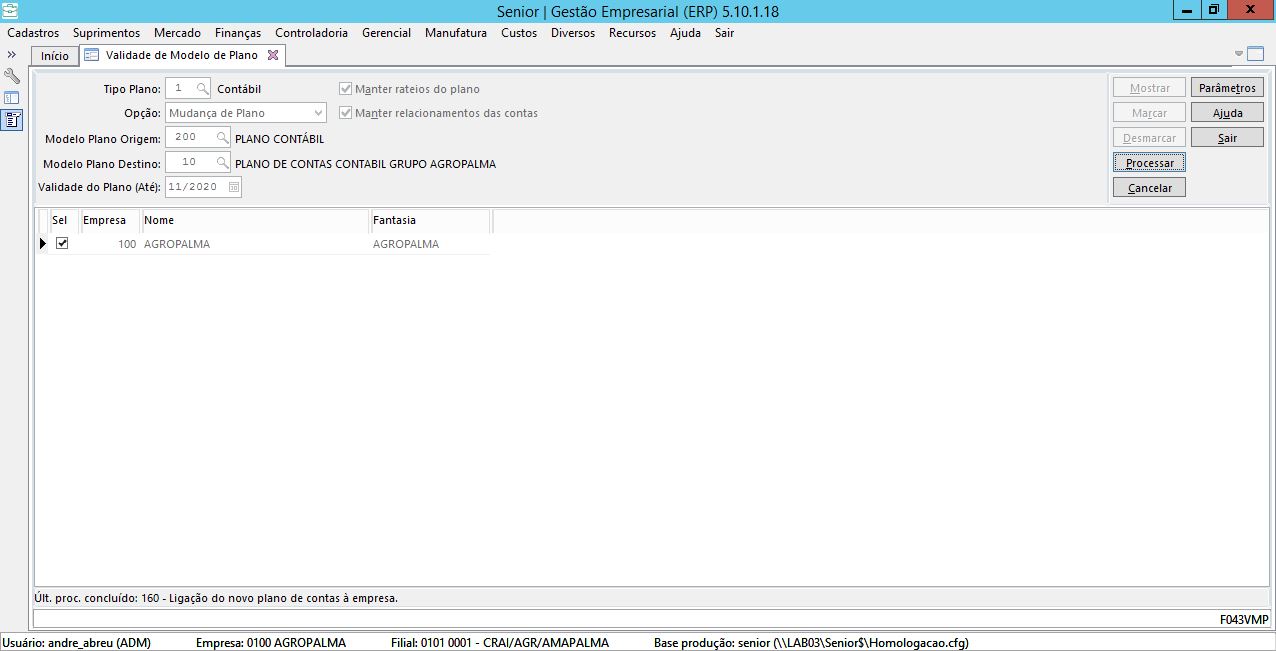Open lookup for Modelo Plano Origem
This screenshot has width=1276, height=651.
pyautogui.click(x=222, y=138)
